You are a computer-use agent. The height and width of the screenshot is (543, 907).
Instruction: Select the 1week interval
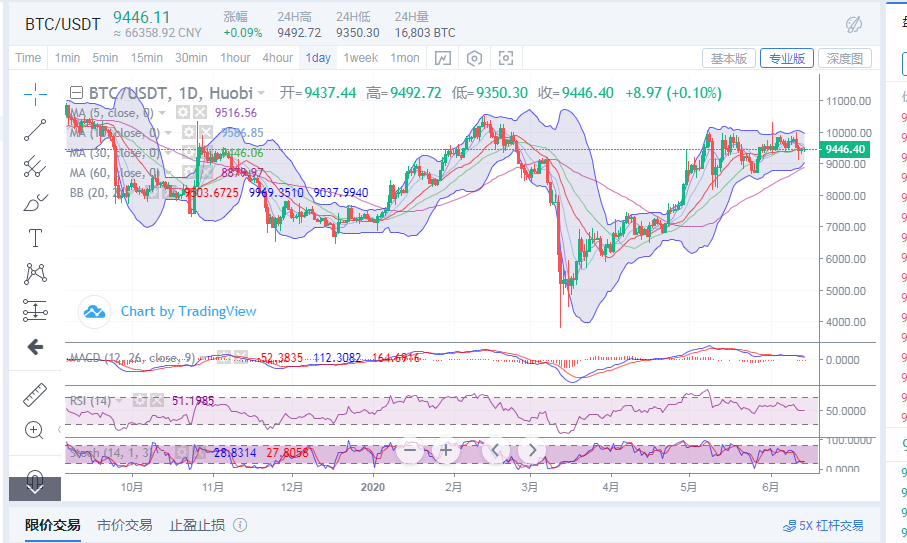[x=360, y=58]
